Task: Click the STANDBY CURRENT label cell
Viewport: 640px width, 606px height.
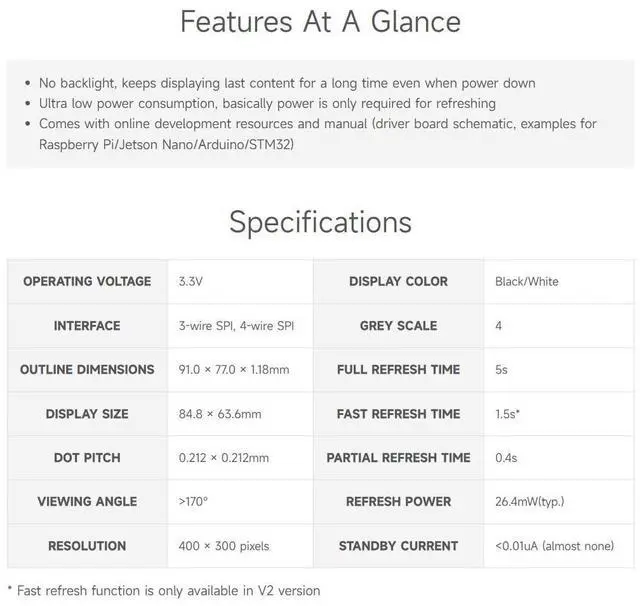Action: pyautogui.click(x=398, y=546)
